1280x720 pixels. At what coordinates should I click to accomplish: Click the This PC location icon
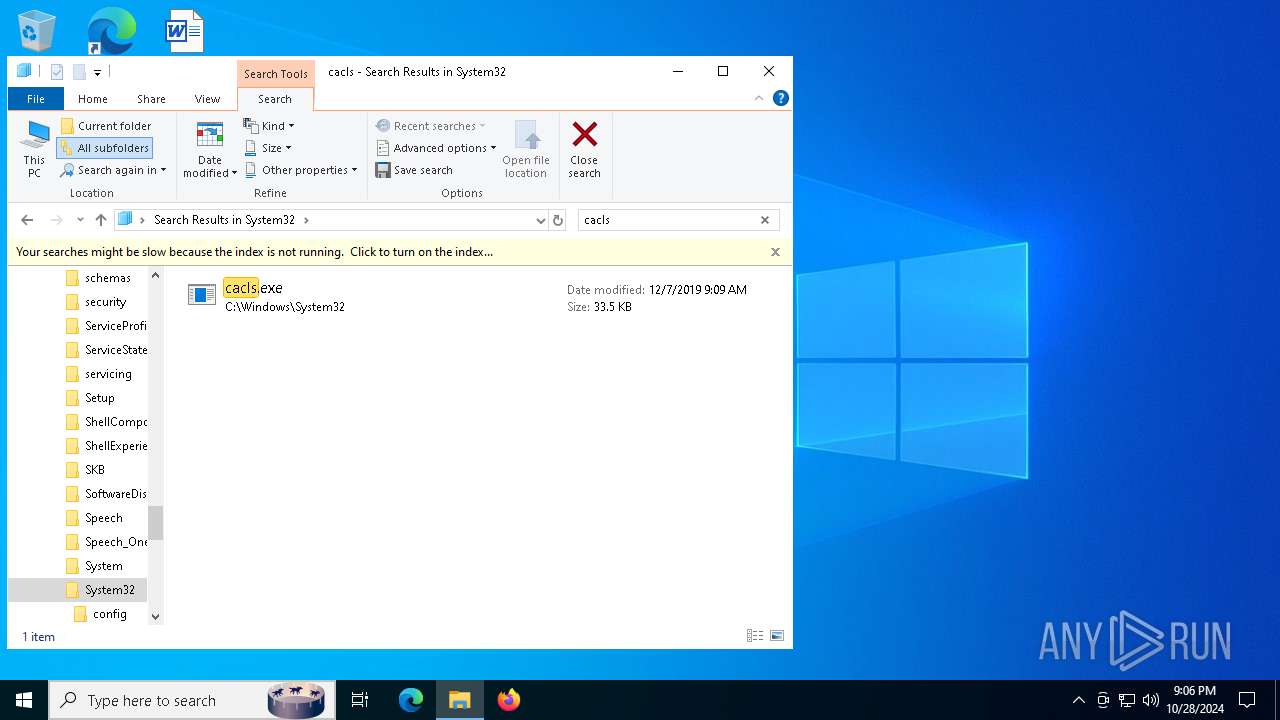pyautogui.click(x=35, y=150)
